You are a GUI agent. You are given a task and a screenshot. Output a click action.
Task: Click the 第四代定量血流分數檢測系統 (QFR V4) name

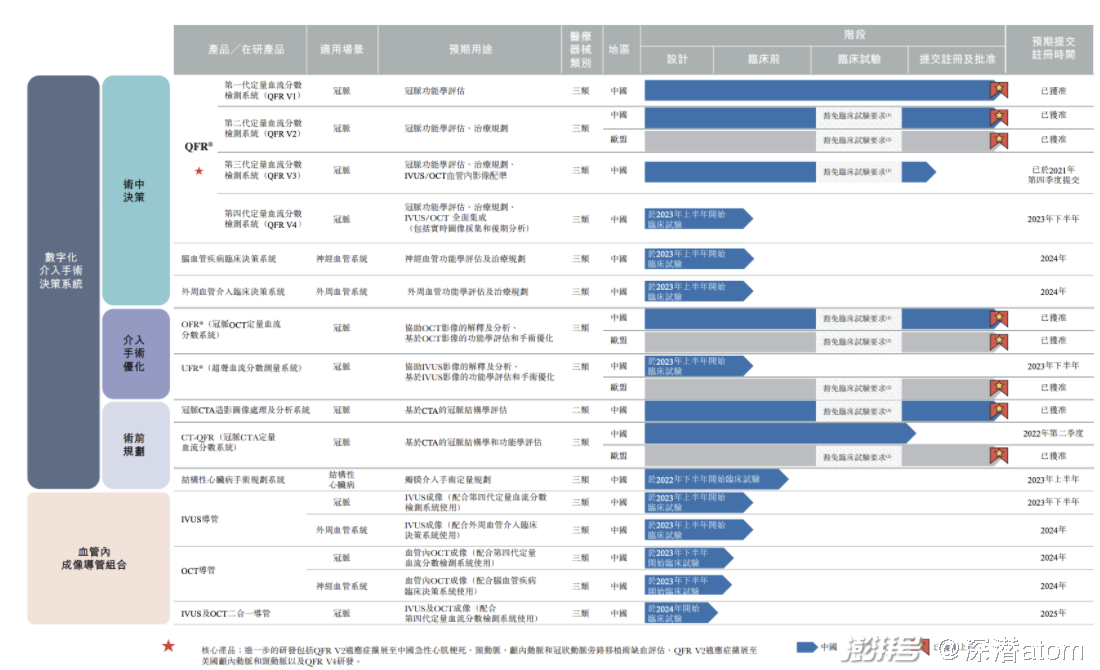(263, 219)
